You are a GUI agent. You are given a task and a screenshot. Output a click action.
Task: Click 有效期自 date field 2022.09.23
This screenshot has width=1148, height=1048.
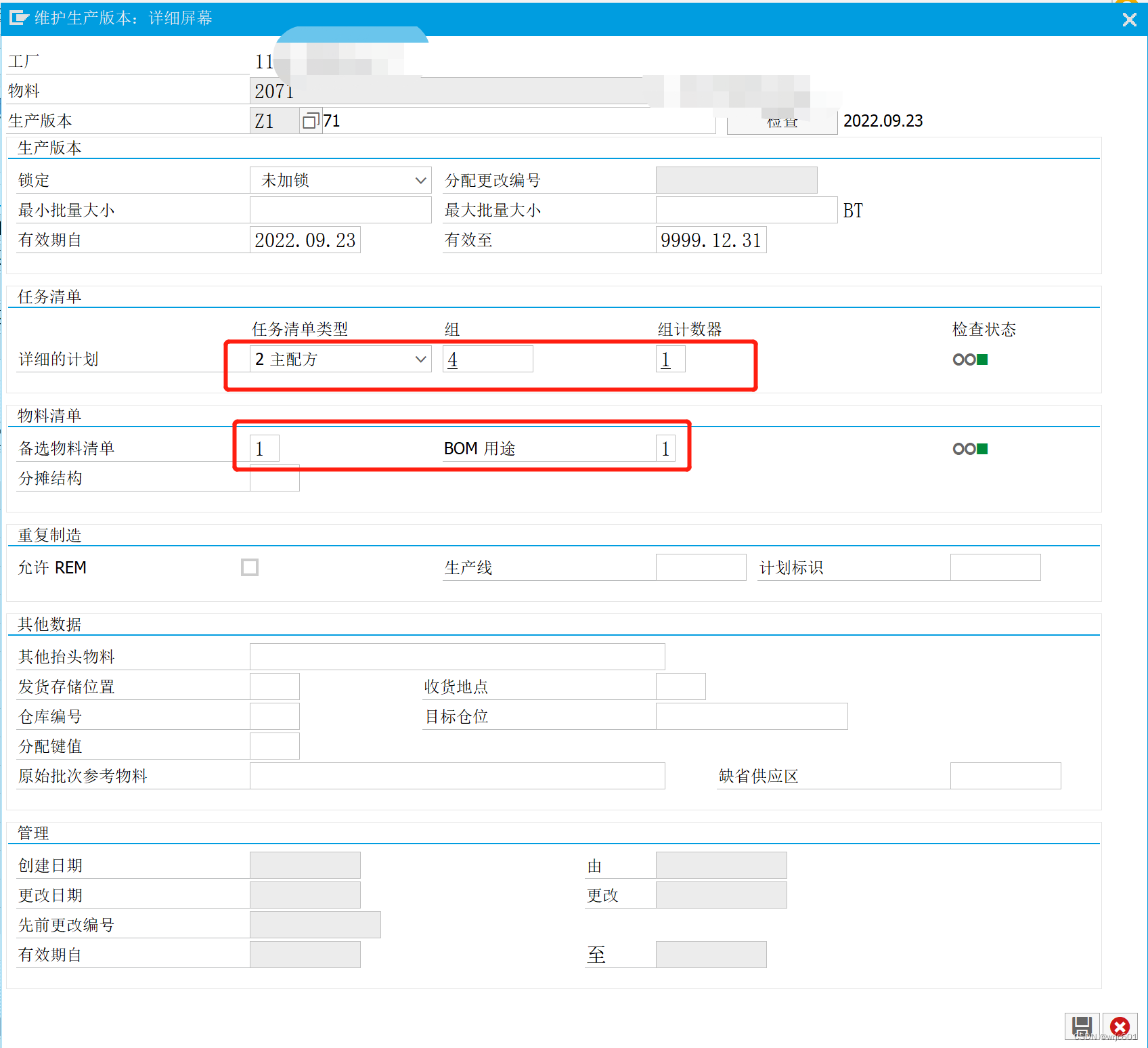(x=305, y=240)
